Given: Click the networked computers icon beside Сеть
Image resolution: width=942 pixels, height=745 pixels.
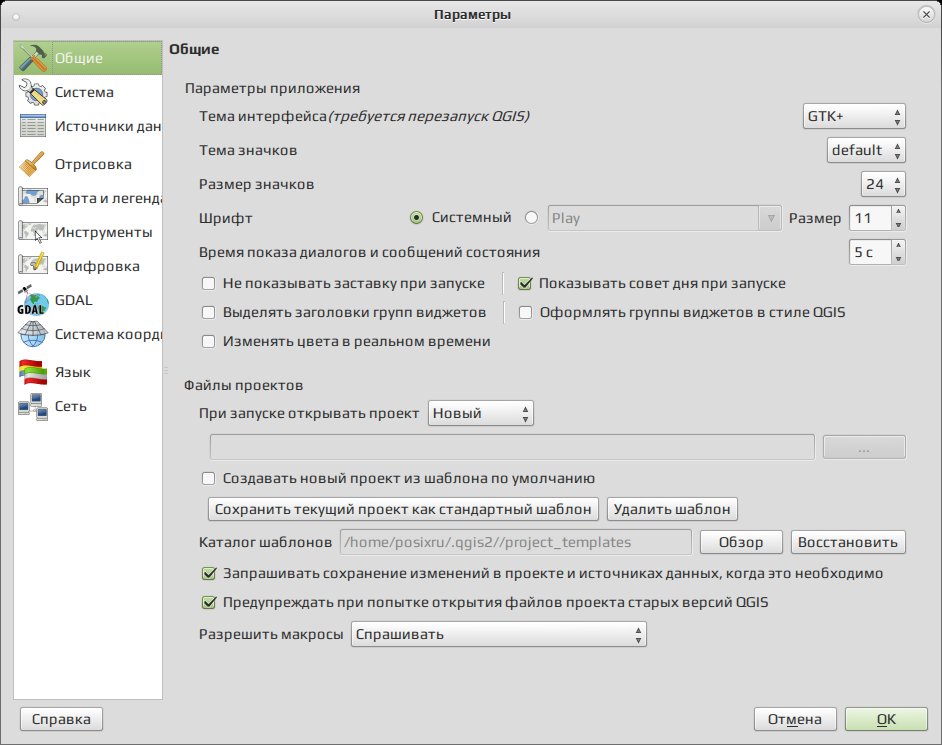Looking at the screenshot, I should coord(33,406).
